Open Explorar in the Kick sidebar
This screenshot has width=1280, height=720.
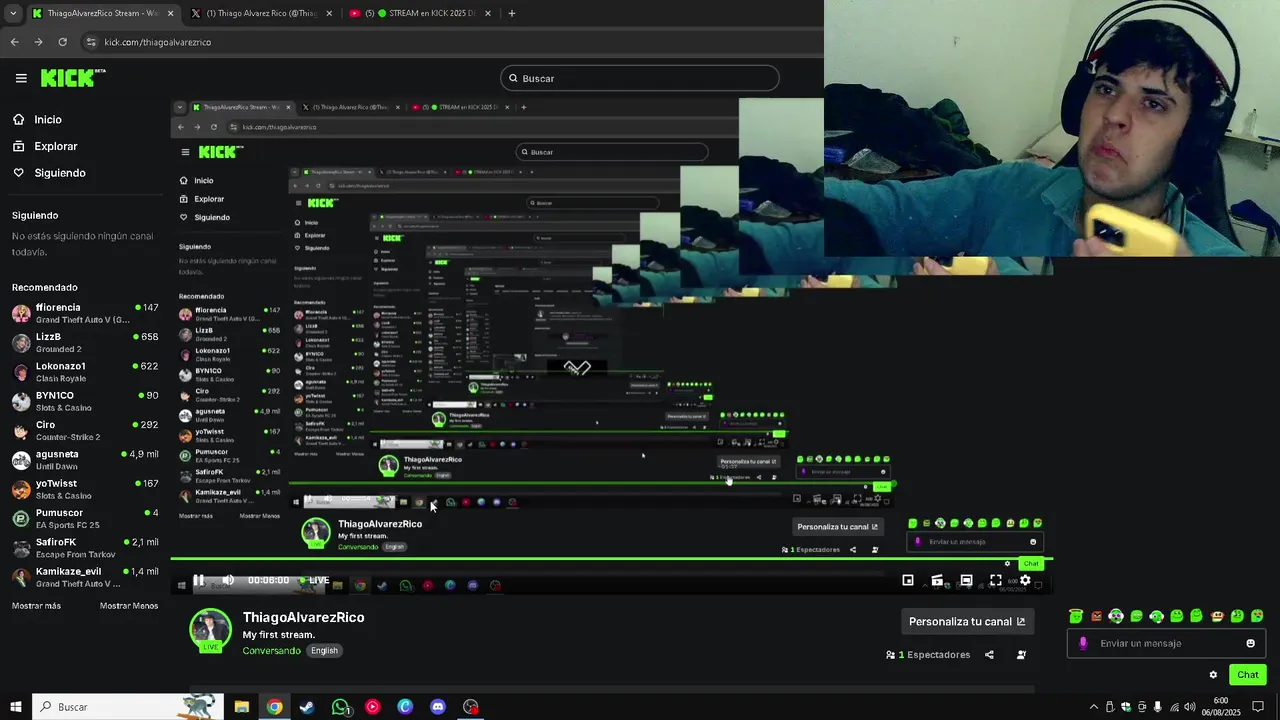pyautogui.click(x=44, y=146)
